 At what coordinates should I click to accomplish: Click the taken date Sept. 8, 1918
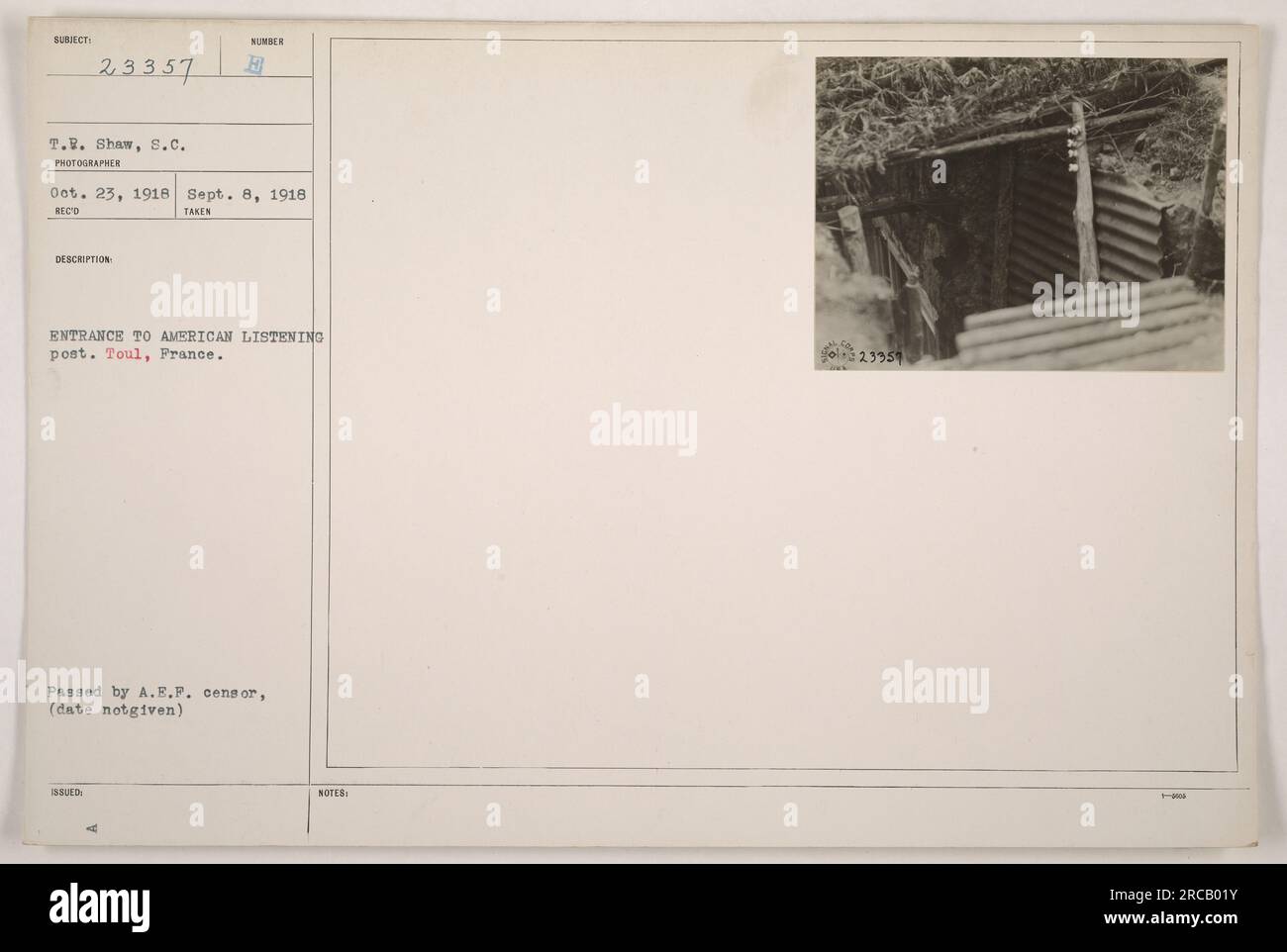click(x=242, y=196)
